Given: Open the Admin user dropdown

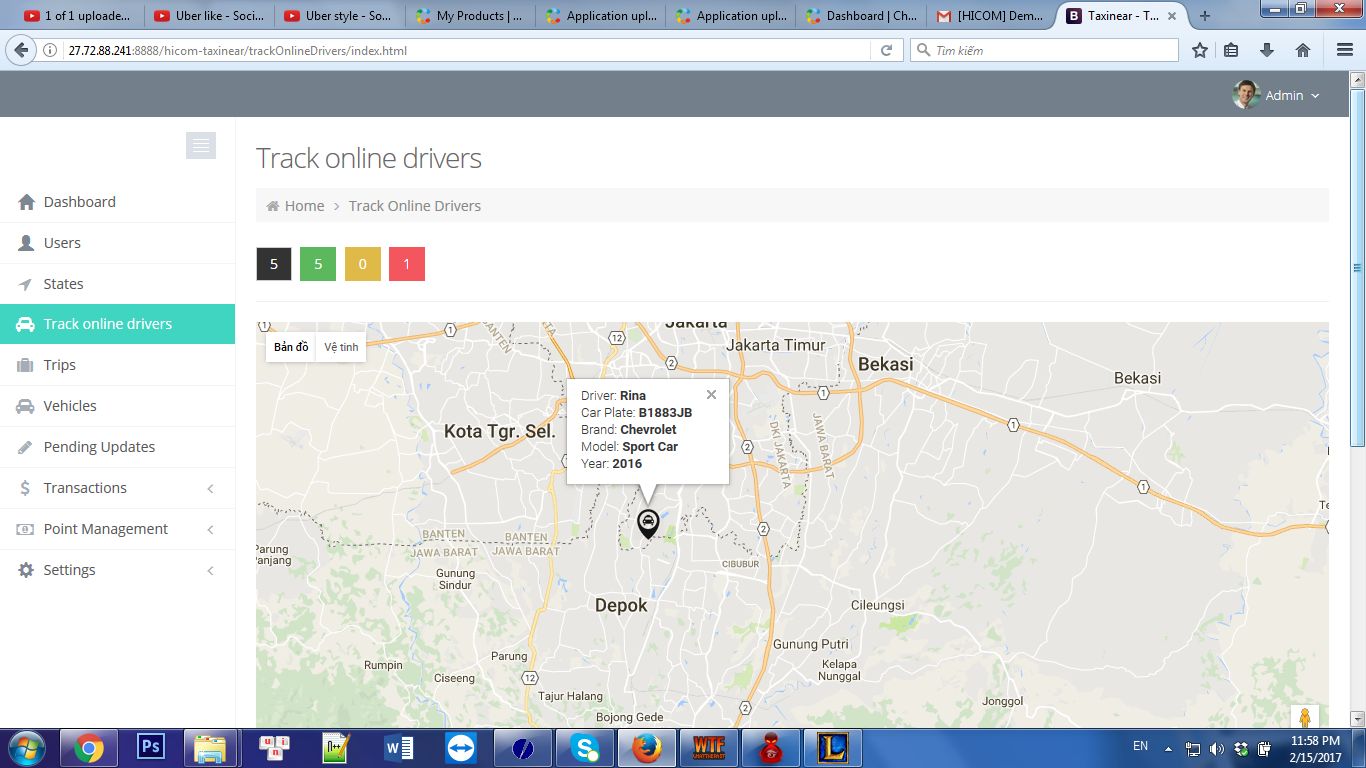Looking at the screenshot, I should [1277, 95].
